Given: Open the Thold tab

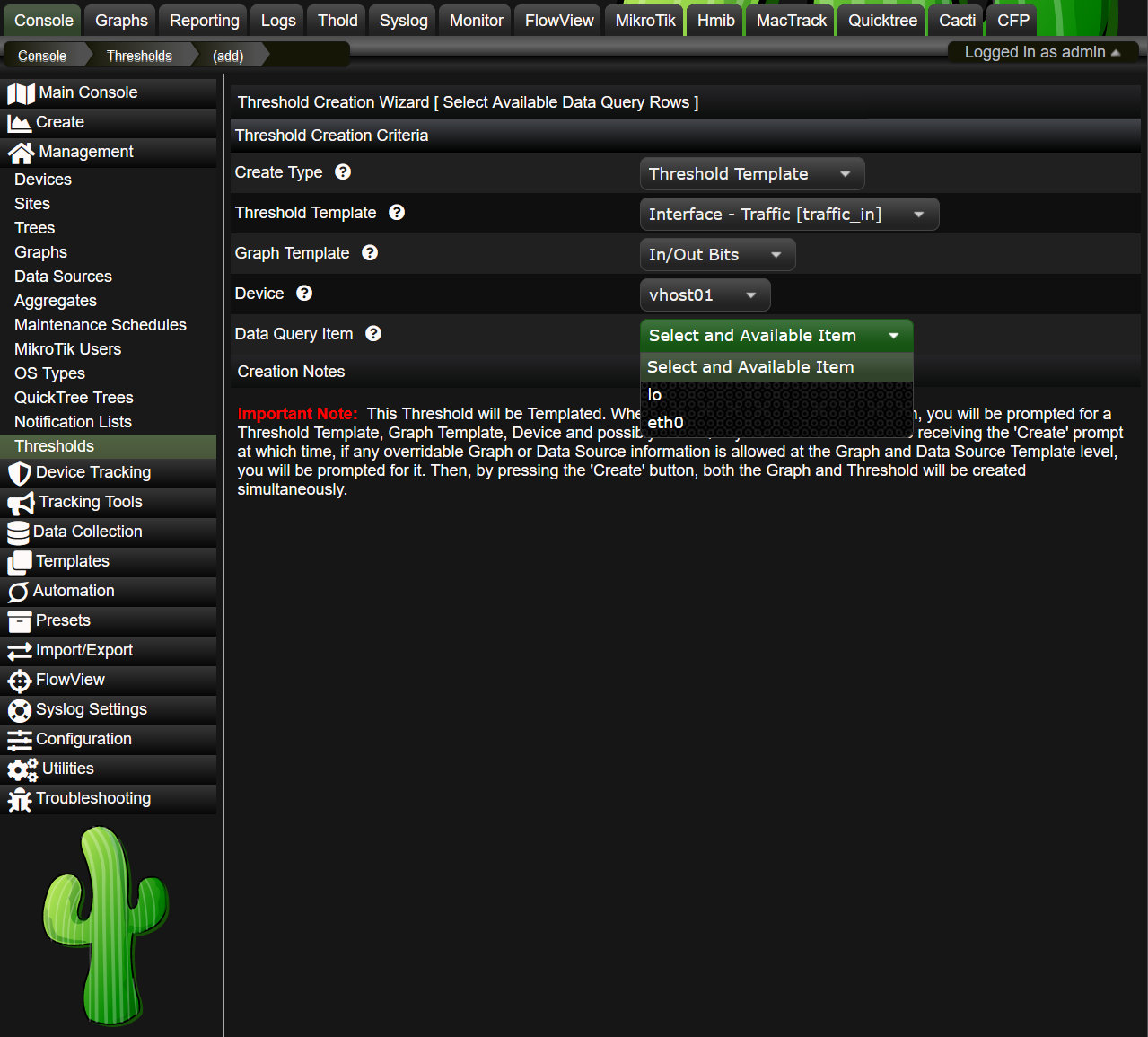Looking at the screenshot, I should [x=337, y=21].
